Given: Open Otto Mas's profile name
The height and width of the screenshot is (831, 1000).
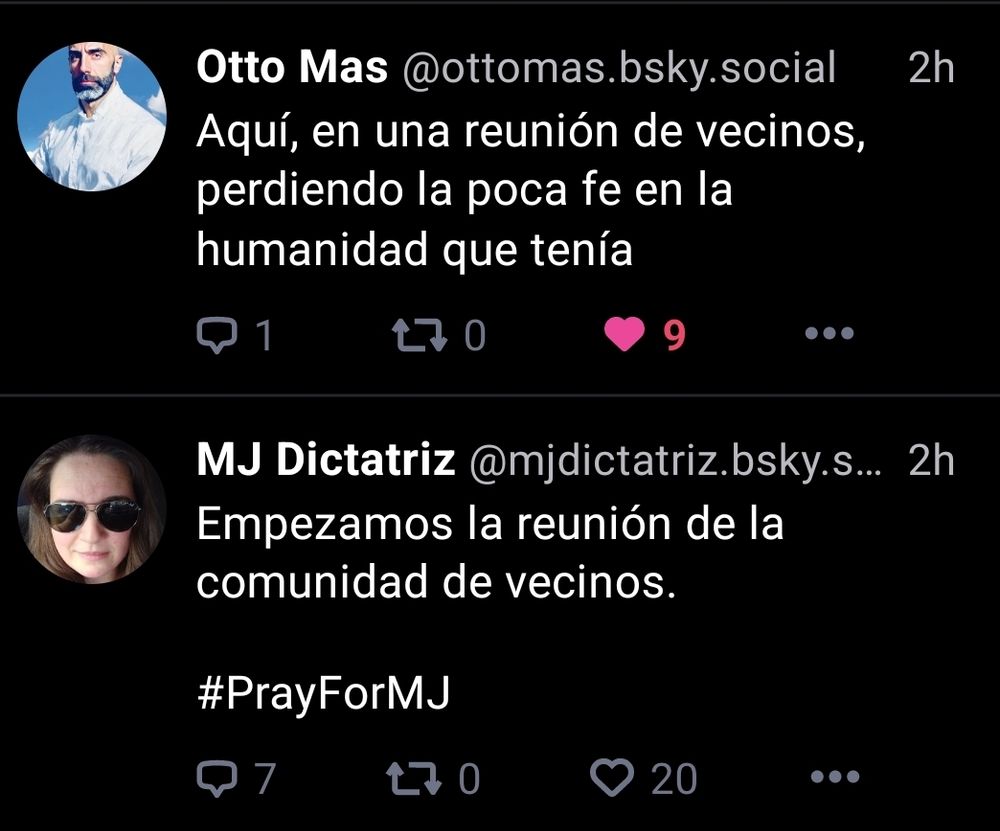Looking at the screenshot, I should [x=292, y=66].
